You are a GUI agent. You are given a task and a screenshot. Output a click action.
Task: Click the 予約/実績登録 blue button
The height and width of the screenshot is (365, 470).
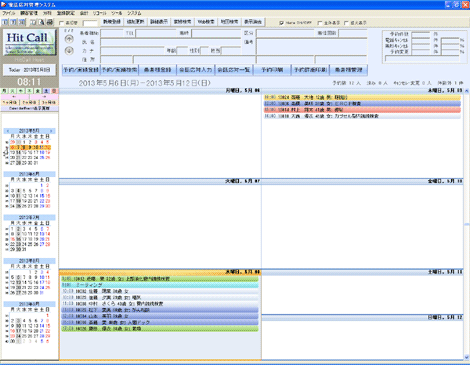point(81,70)
